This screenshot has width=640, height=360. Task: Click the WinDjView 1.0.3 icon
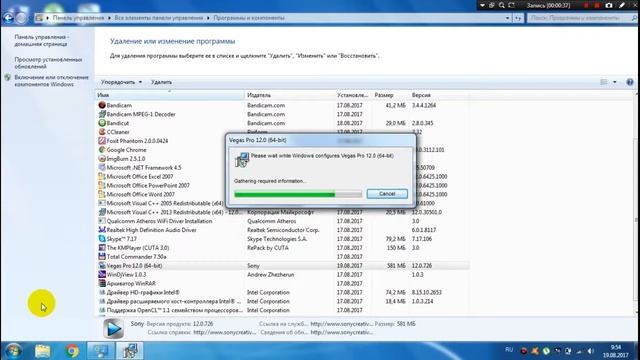coord(102,275)
